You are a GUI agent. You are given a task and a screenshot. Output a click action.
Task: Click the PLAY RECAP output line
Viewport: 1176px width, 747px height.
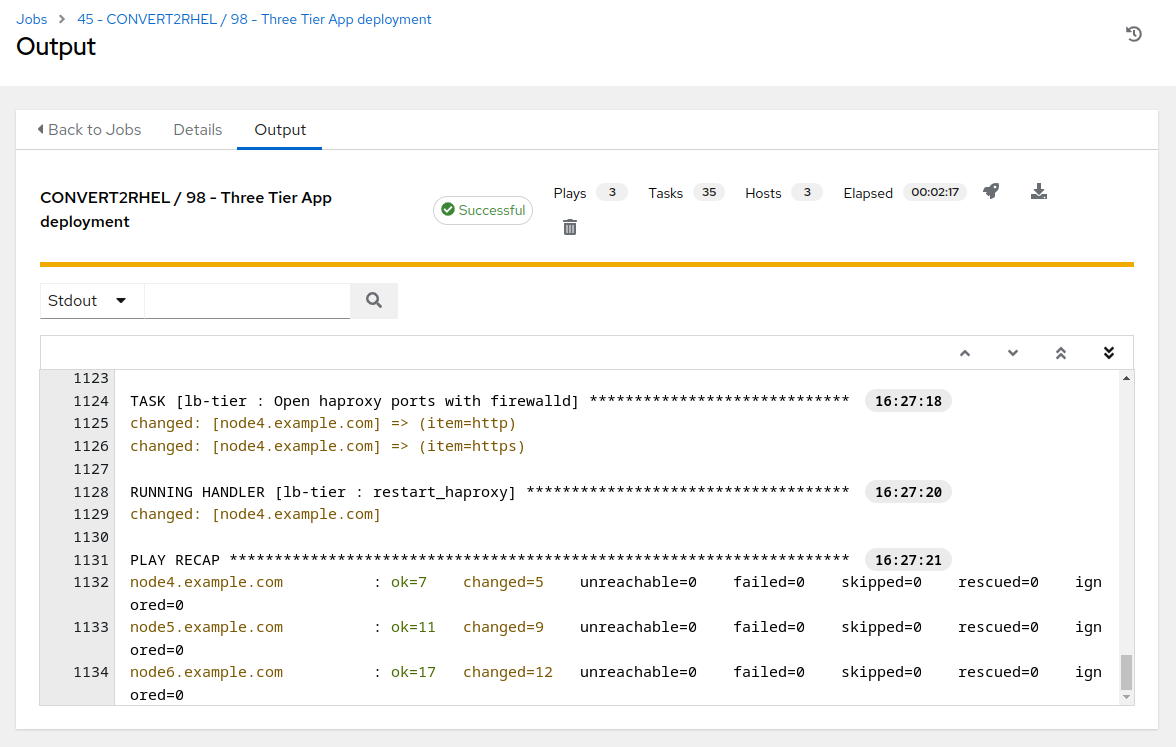(490, 560)
